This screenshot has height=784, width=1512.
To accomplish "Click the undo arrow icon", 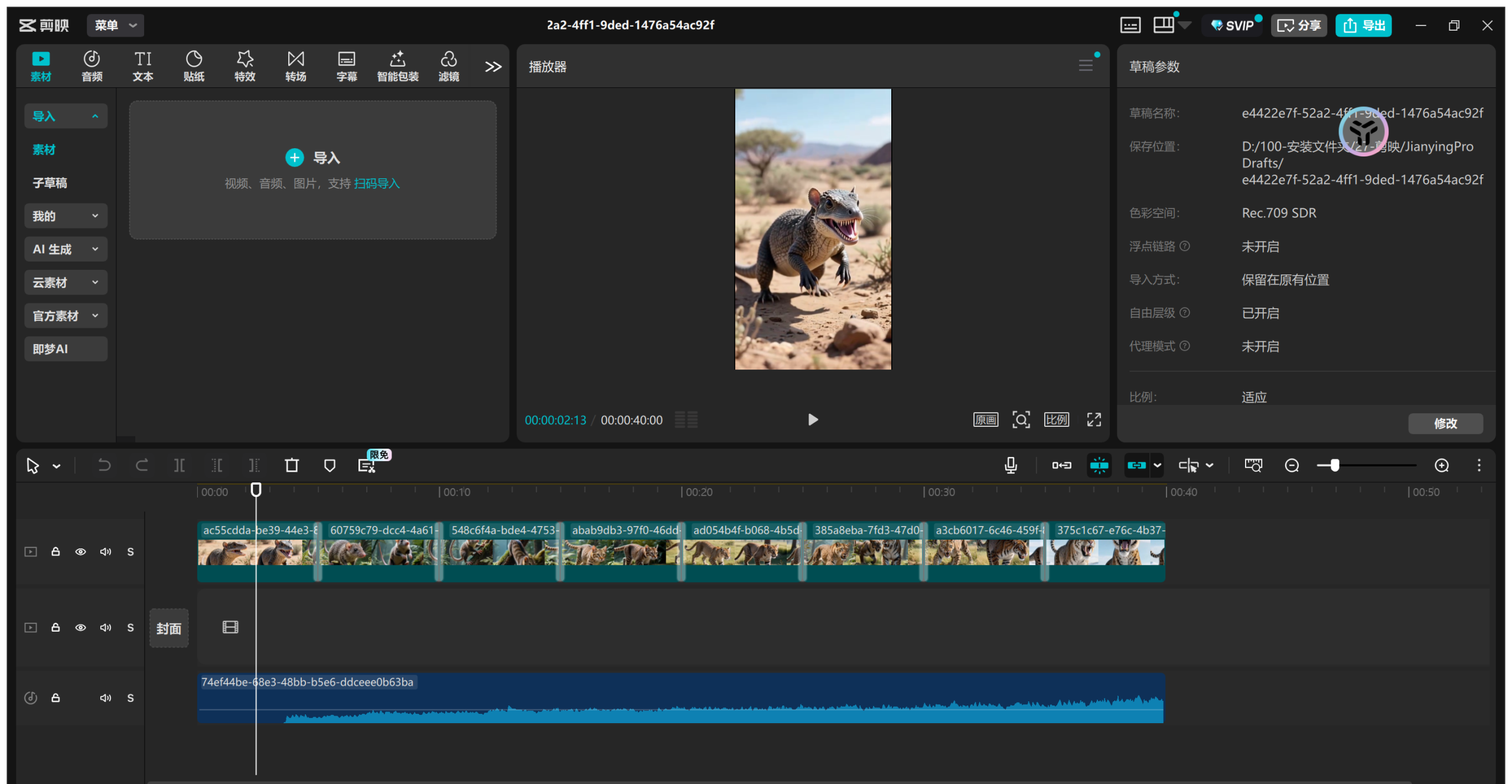I will (104, 465).
